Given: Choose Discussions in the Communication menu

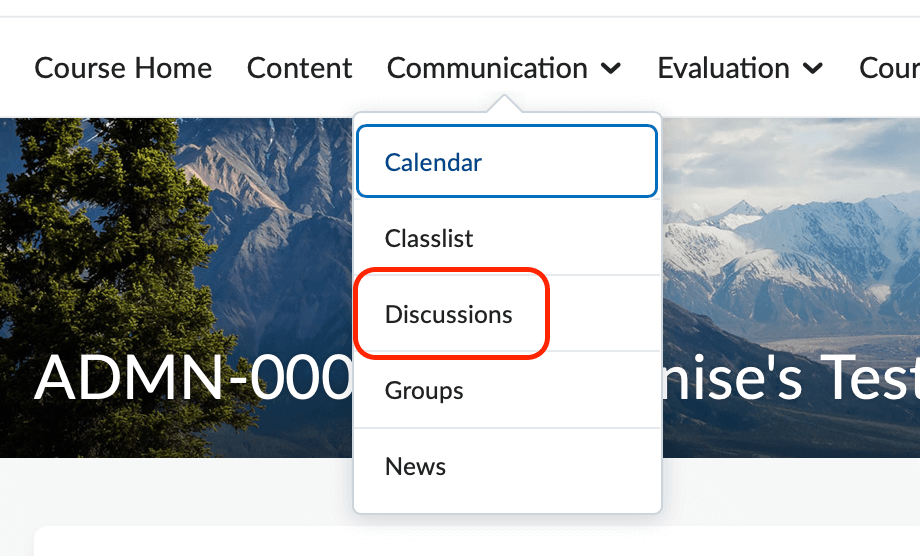Looking at the screenshot, I should 507,314.
